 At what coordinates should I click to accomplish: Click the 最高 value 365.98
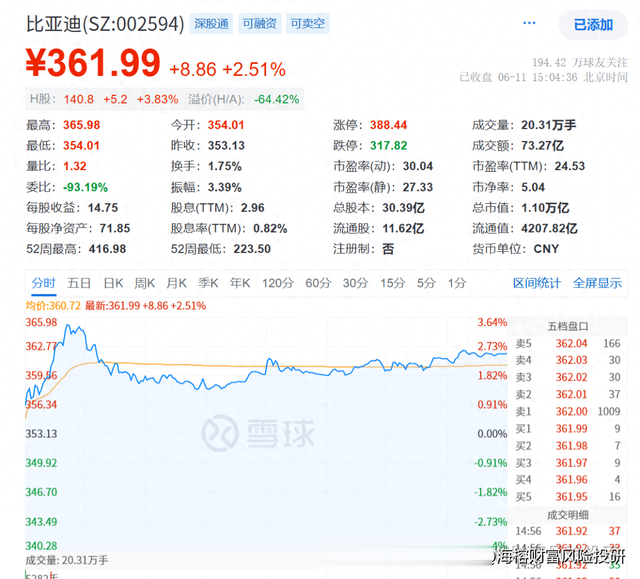[x=81, y=125]
